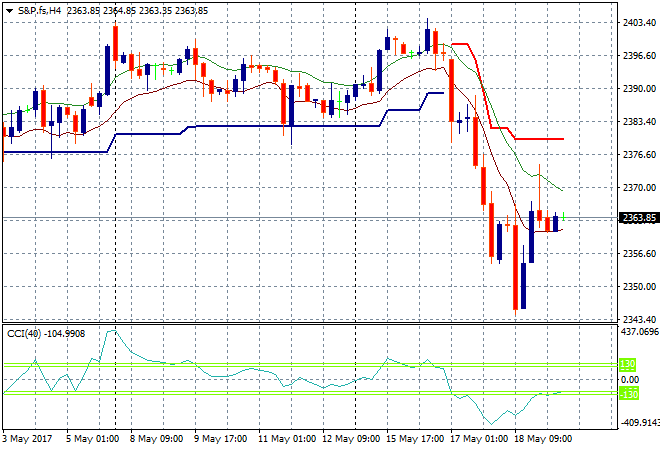Click the 11 May 01:00 time label
This screenshot has height=450, width=660.
pyautogui.click(x=287, y=439)
